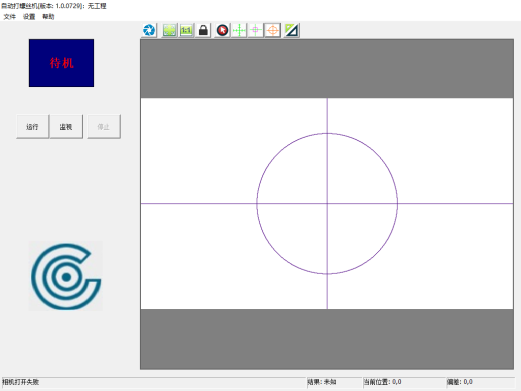Set view to 1:1 scale
Screen dimensions: 521x391
[186, 30]
